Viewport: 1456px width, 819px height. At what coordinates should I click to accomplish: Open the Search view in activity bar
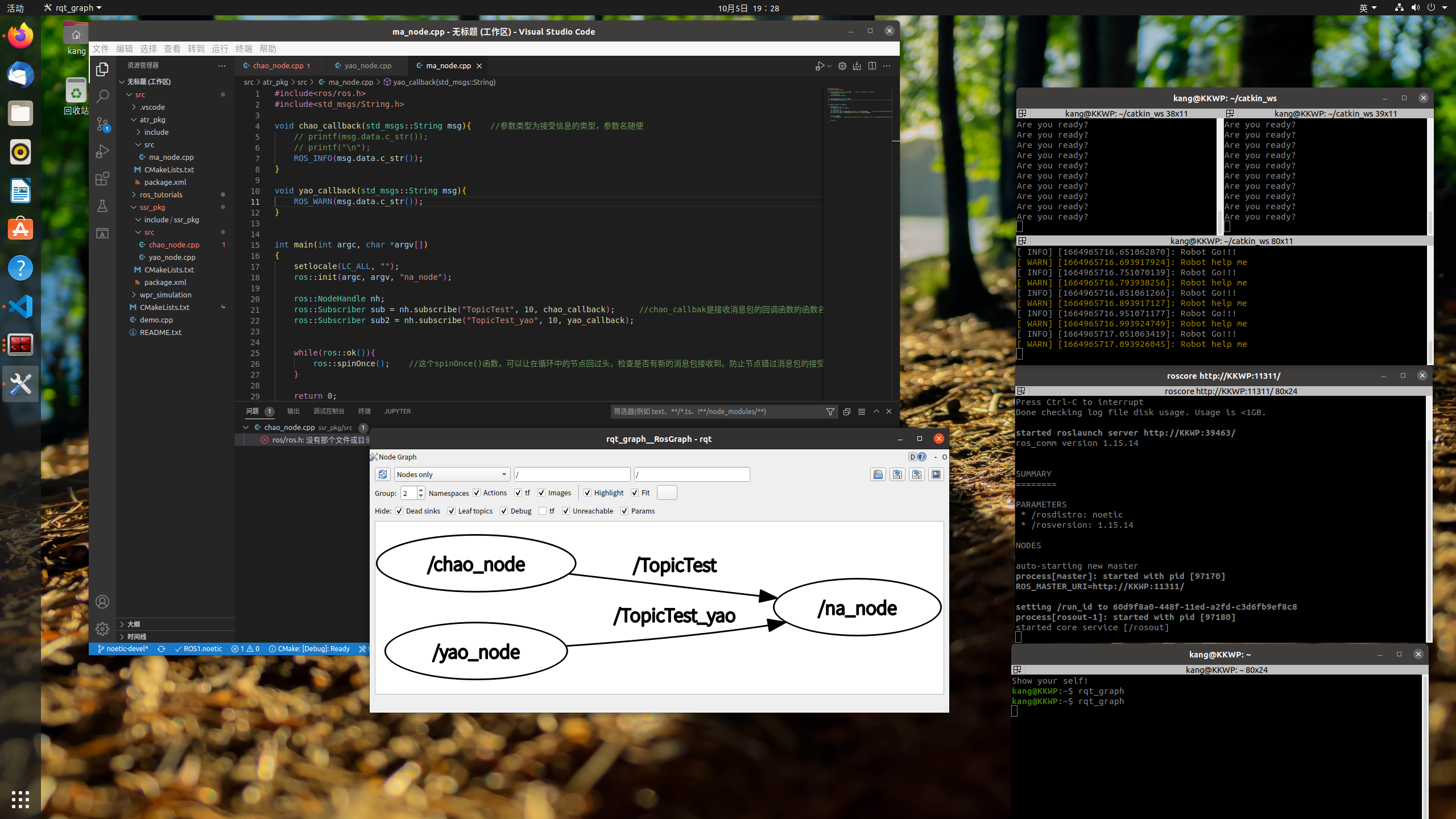point(102,97)
